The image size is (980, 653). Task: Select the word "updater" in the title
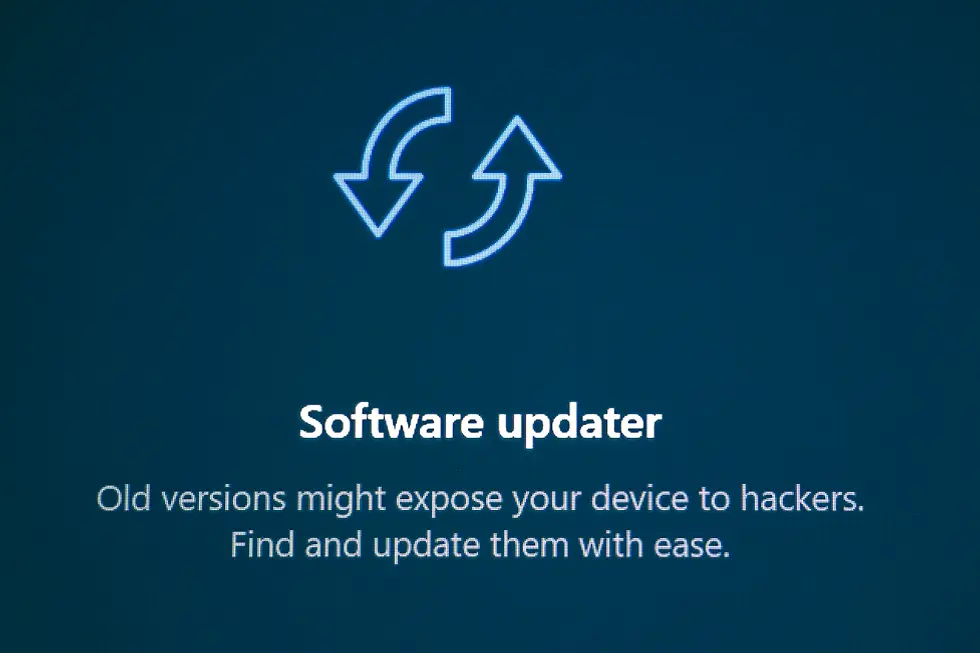[x=579, y=424]
